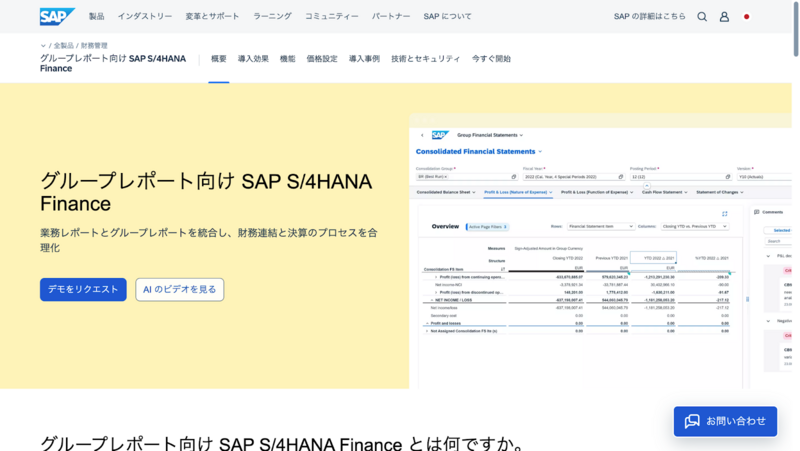Expand breadcrumb chevron before 全製品
This screenshot has height=451, width=800.
(43, 45)
